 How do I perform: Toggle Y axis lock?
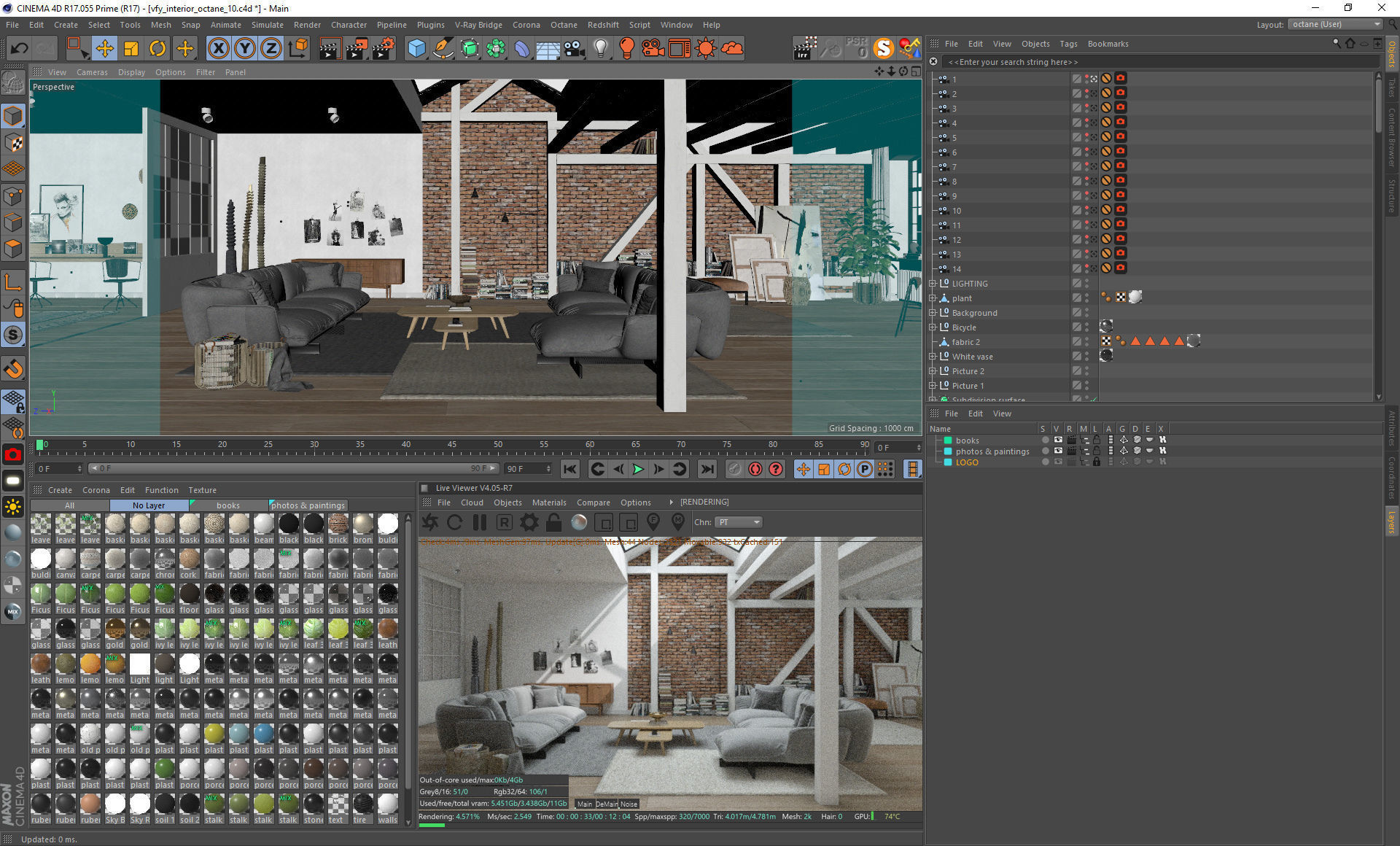(x=244, y=49)
